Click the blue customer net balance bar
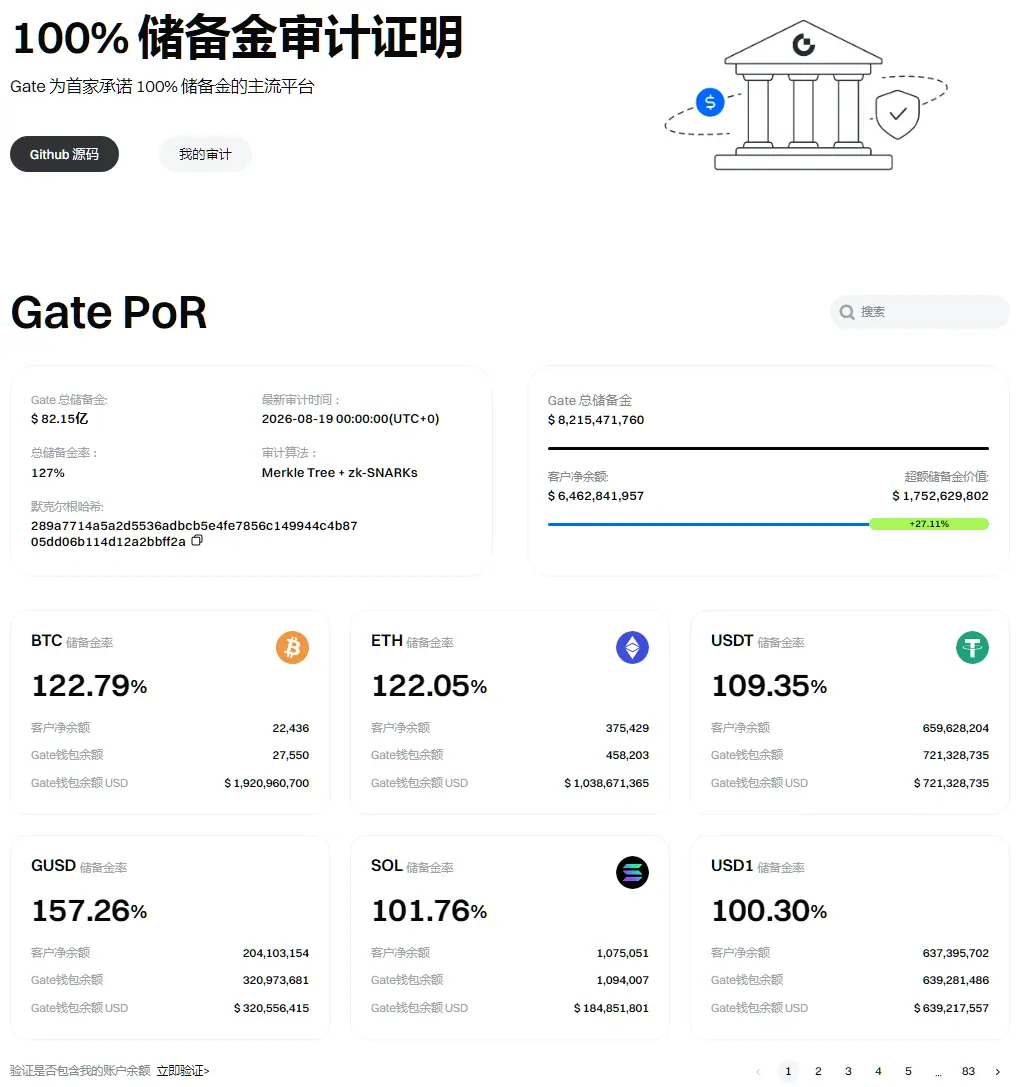This screenshot has height=1087, width=1016. tap(708, 524)
